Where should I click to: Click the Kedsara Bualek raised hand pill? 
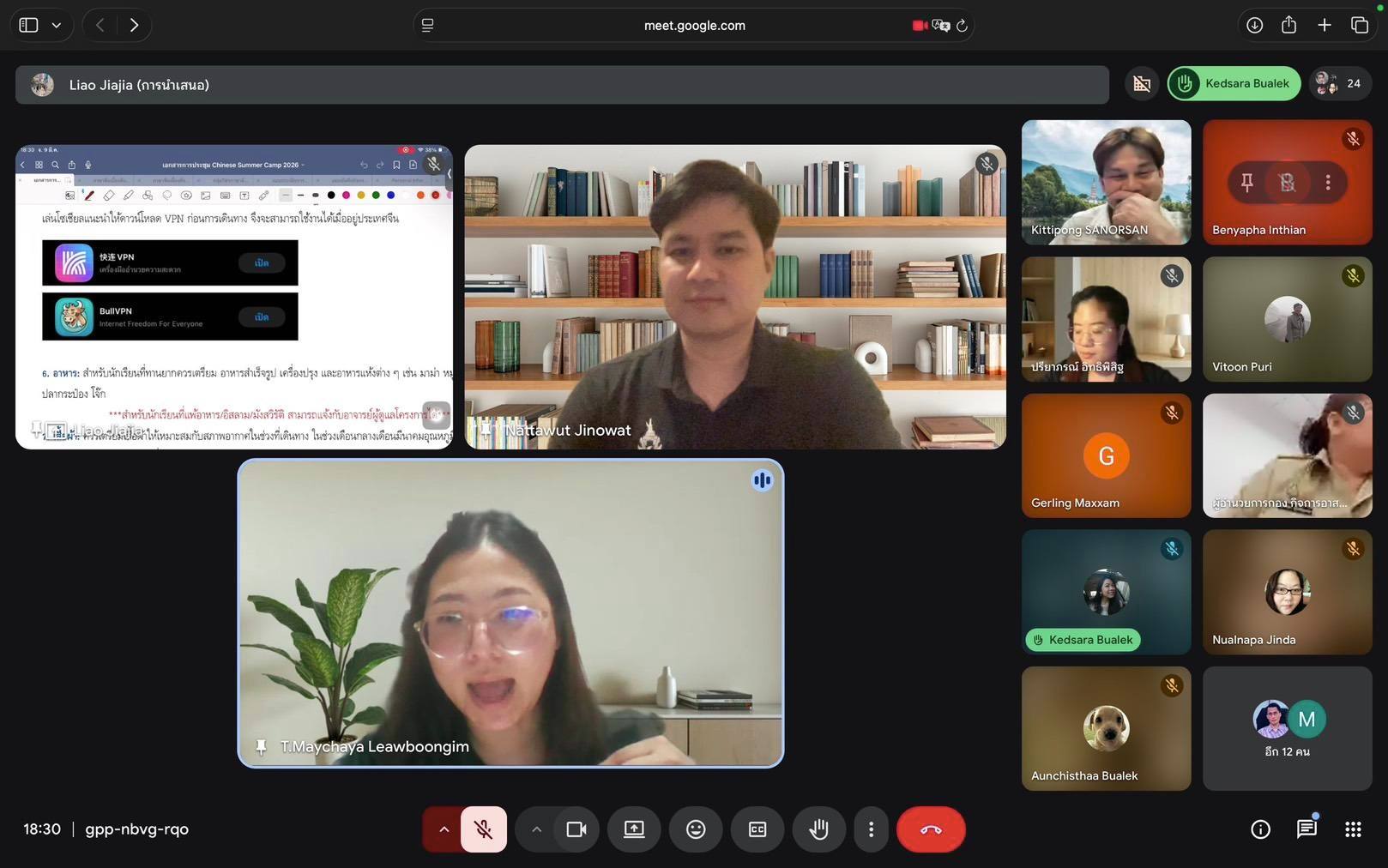1234,83
